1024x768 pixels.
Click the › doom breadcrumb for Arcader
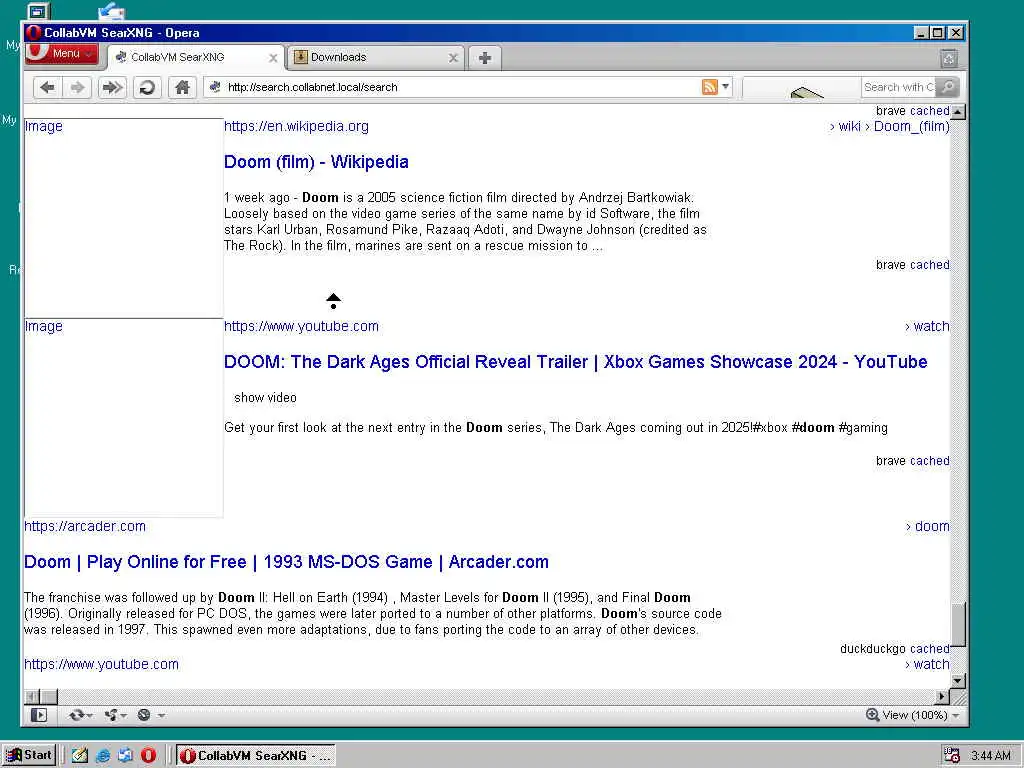927,526
